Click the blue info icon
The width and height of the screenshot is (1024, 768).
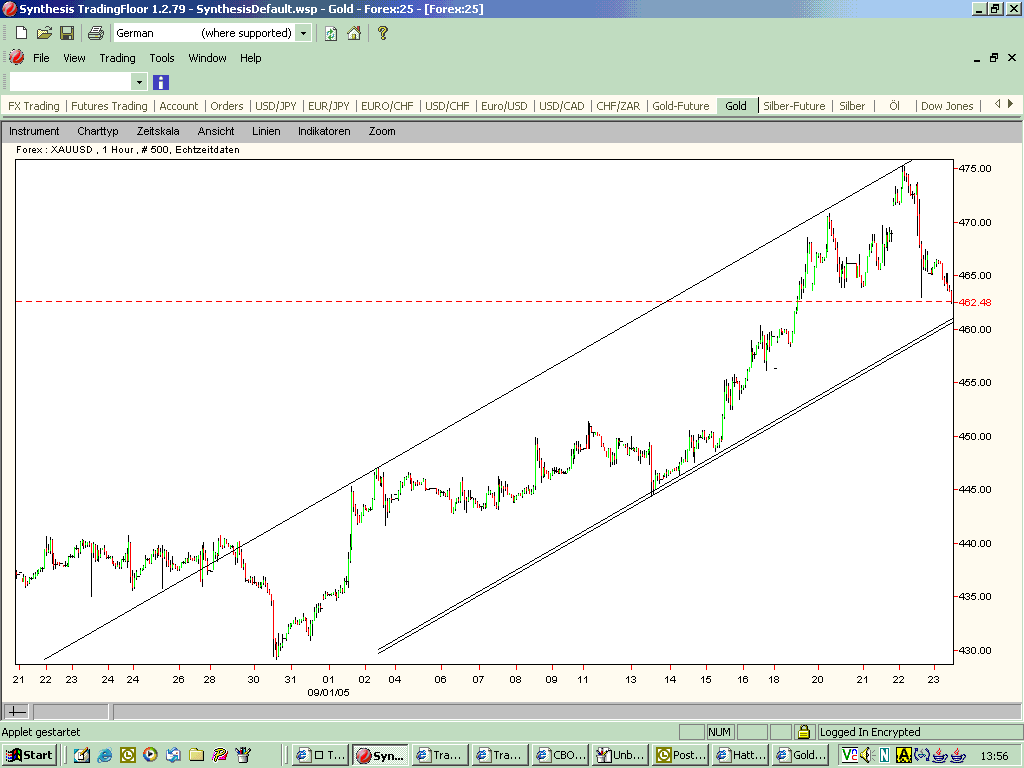point(161,82)
